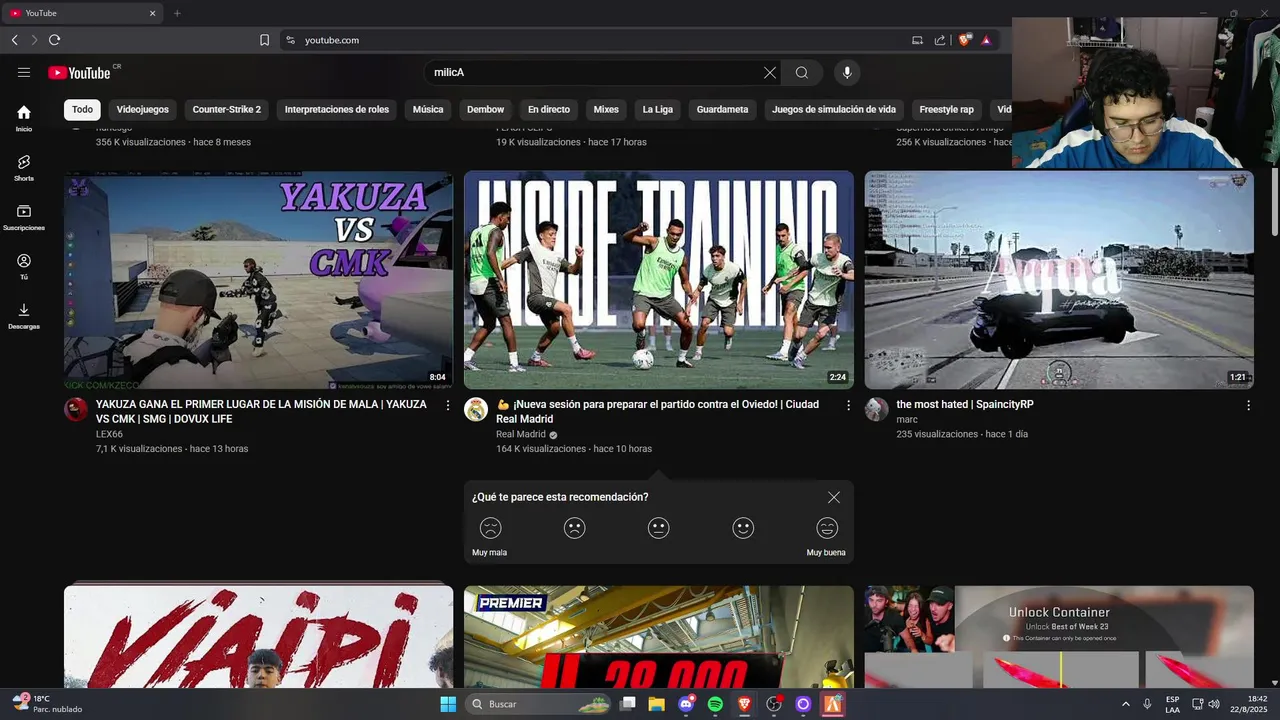Filter by Counter-Strike 2 chip
This screenshot has height=720, width=1280.
coord(227,110)
